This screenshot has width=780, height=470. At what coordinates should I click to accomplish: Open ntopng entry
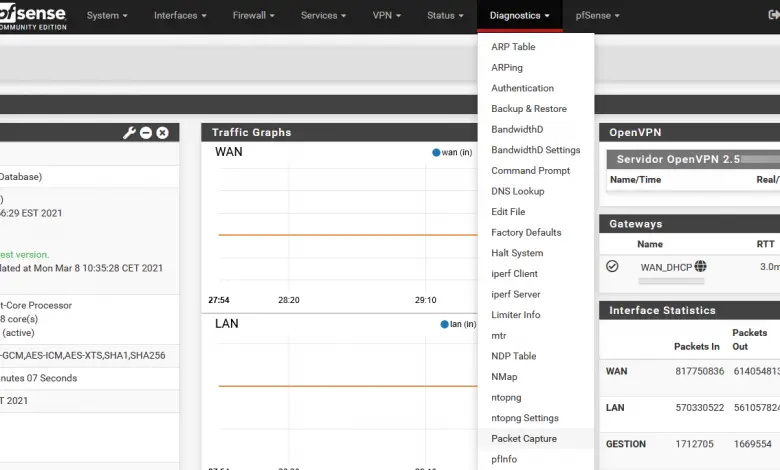coord(536,397)
